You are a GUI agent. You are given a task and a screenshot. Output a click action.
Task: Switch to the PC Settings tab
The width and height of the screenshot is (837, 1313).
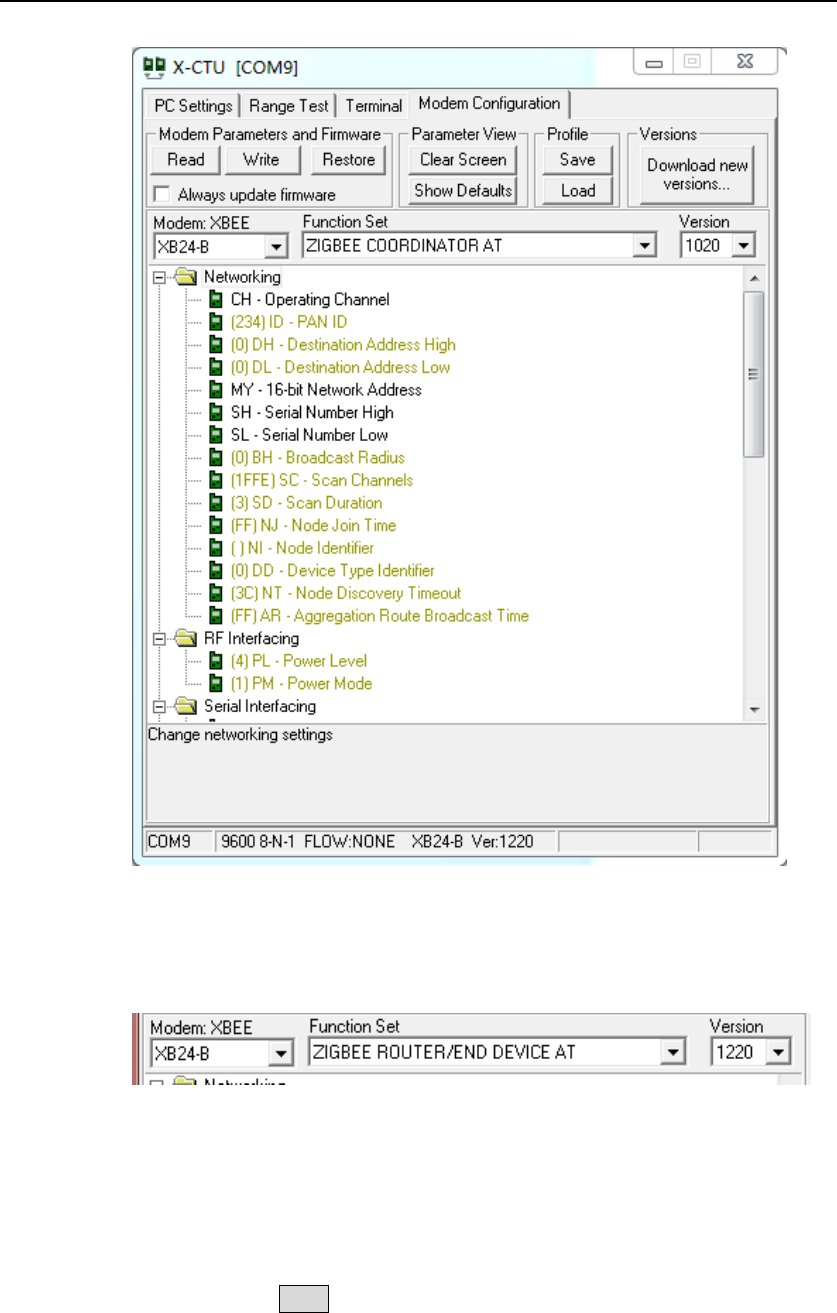point(193,105)
